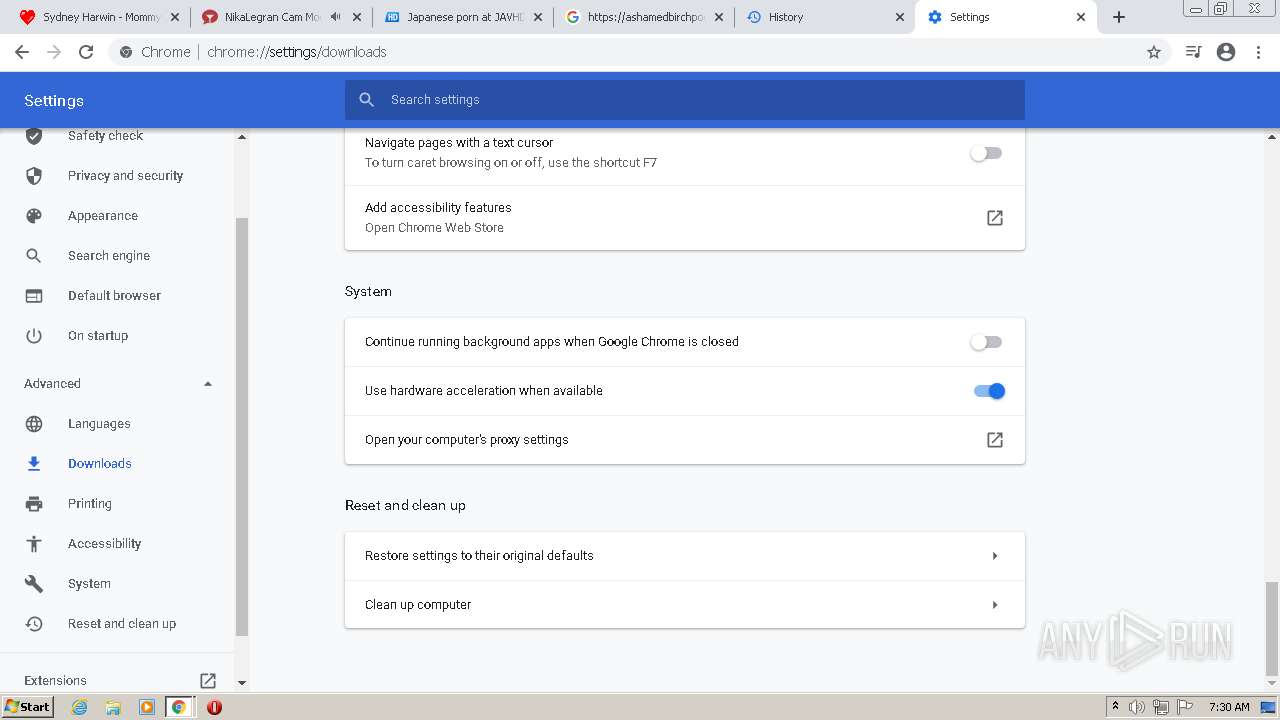Select the Appearance palette icon
Screen dimensions: 1280x720
pyautogui.click(x=34, y=216)
